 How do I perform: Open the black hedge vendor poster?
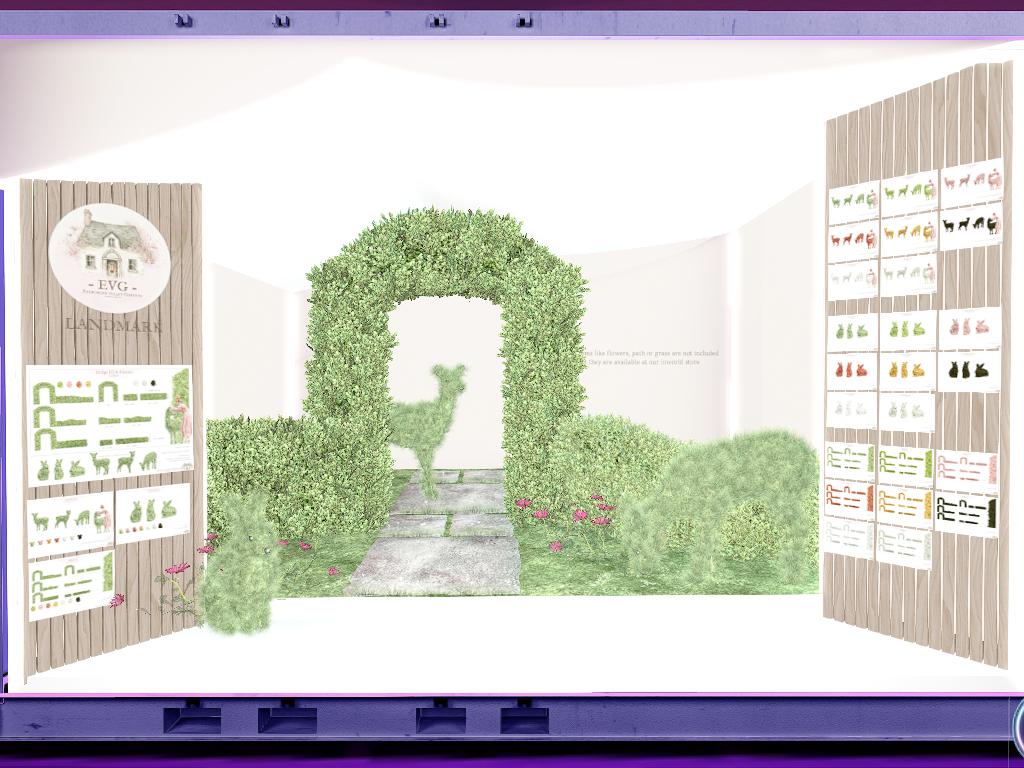[966, 514]
